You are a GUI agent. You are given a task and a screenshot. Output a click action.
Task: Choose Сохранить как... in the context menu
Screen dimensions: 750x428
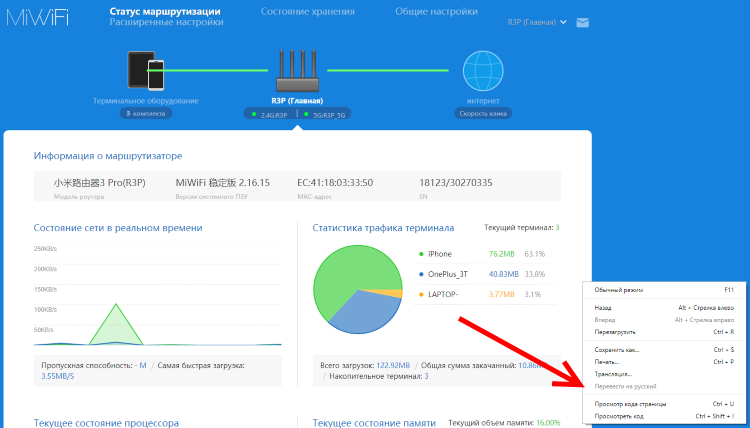click(664, 350)
